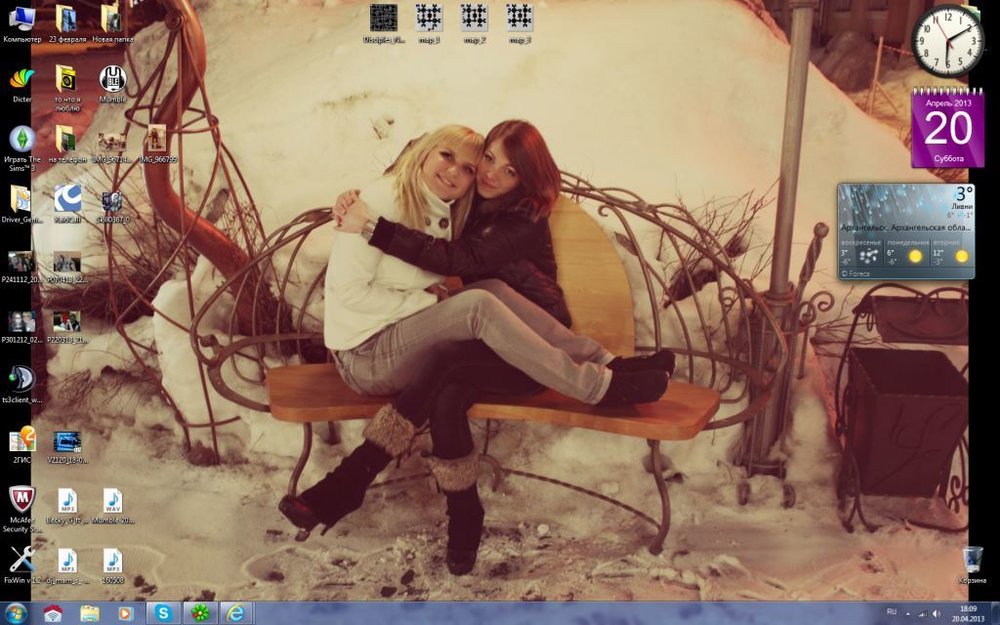The width and height of the screenshot is (1000, 625).
Task: Open the Mumble desktop shortcut
Action: (x=112, y=80)
